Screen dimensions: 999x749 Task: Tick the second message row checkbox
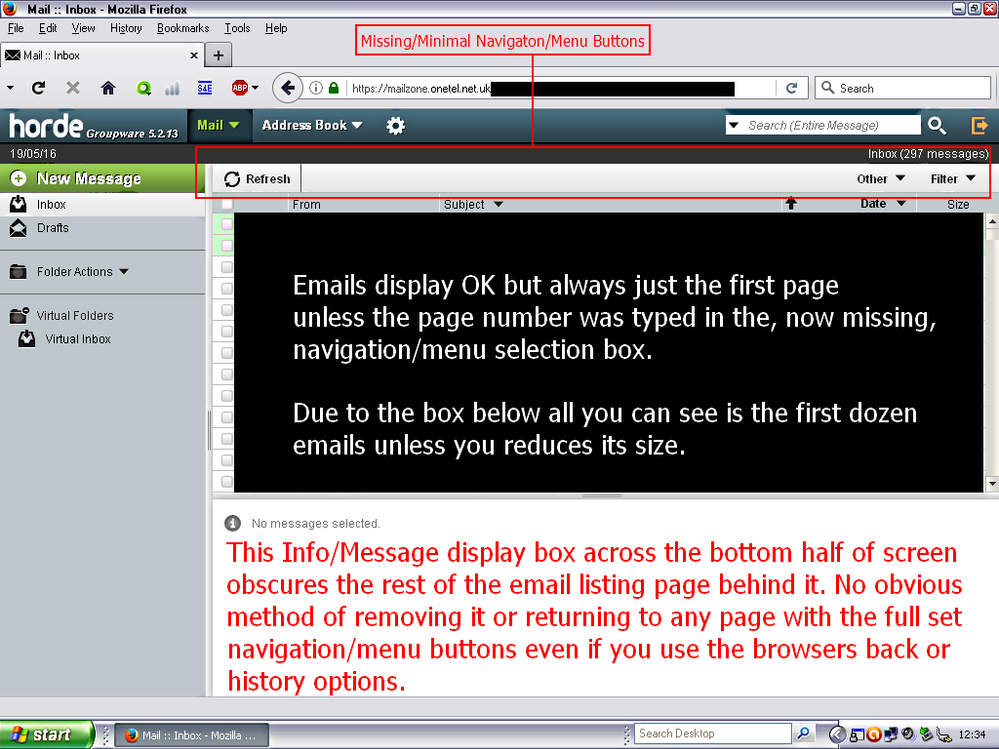(x=227, y=245)
